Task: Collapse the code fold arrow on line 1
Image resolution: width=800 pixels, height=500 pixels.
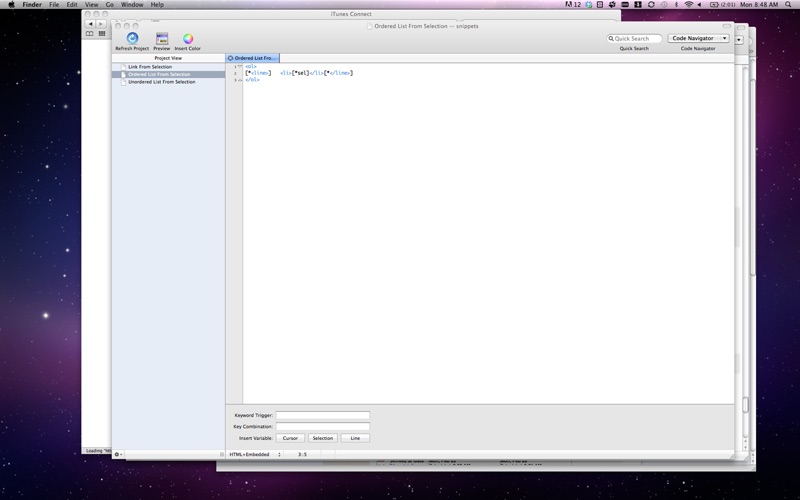Action: click(240, 66)
